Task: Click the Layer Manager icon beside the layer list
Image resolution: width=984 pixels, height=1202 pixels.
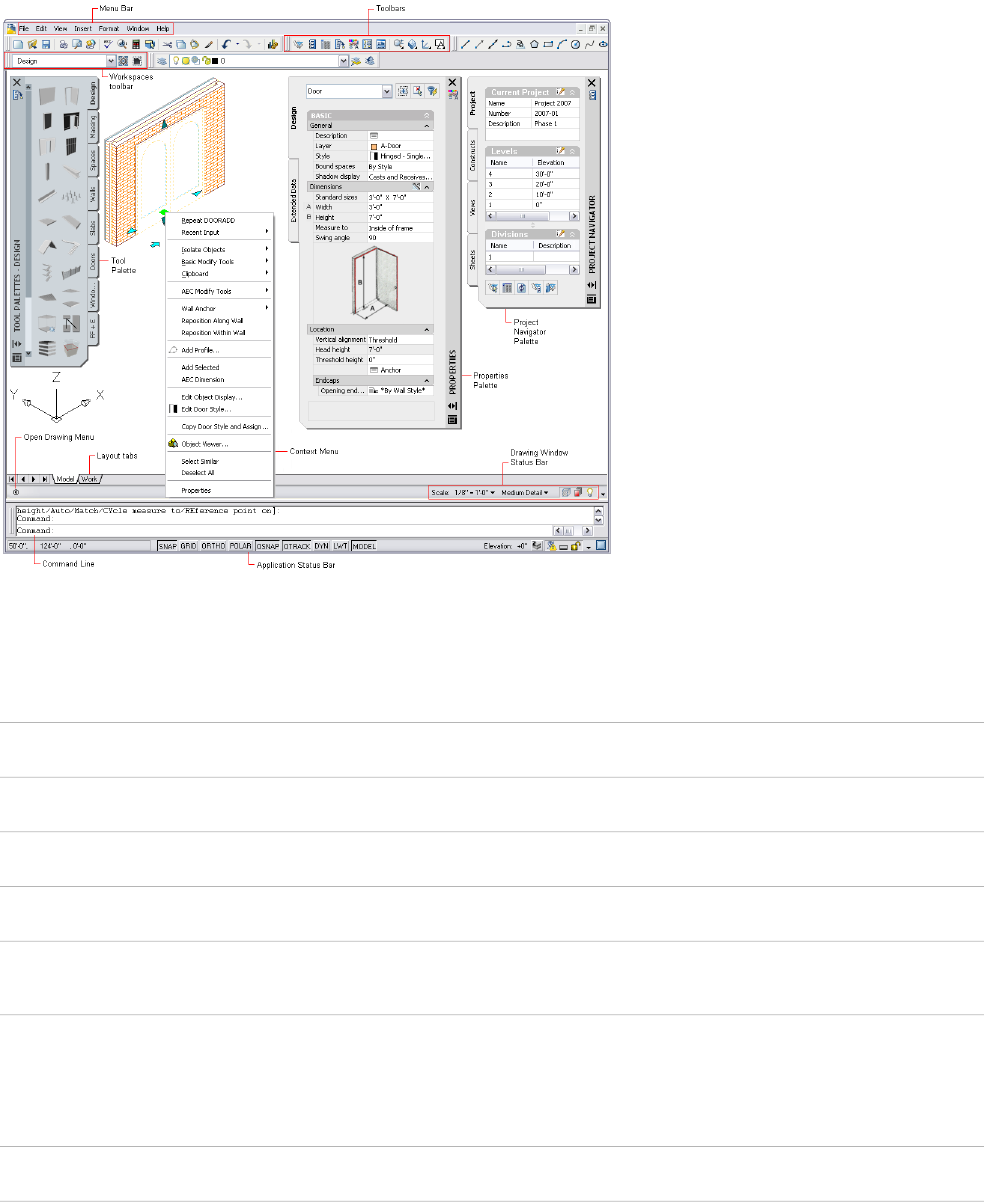Action: click(160, 61)
